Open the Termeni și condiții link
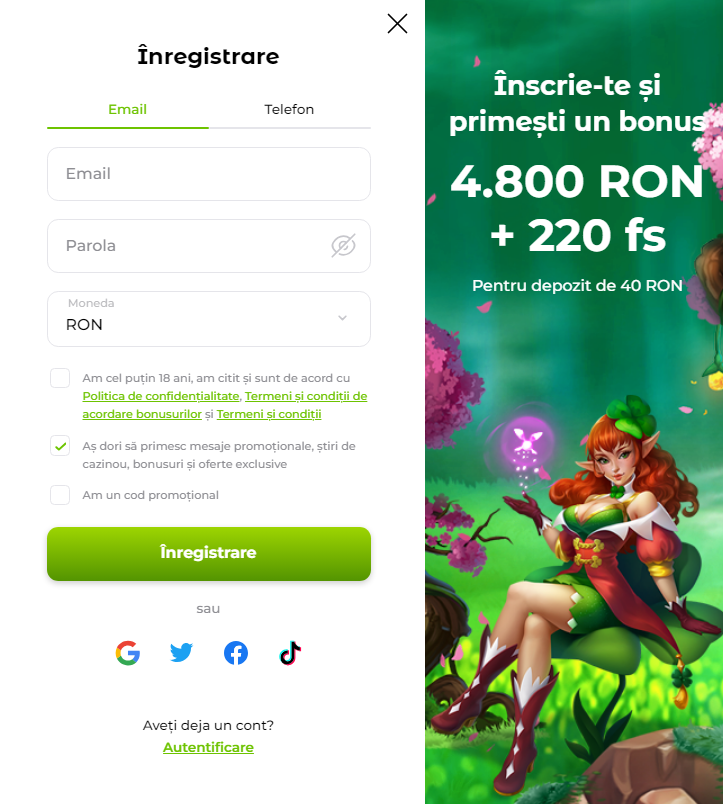 pos(269,414)
